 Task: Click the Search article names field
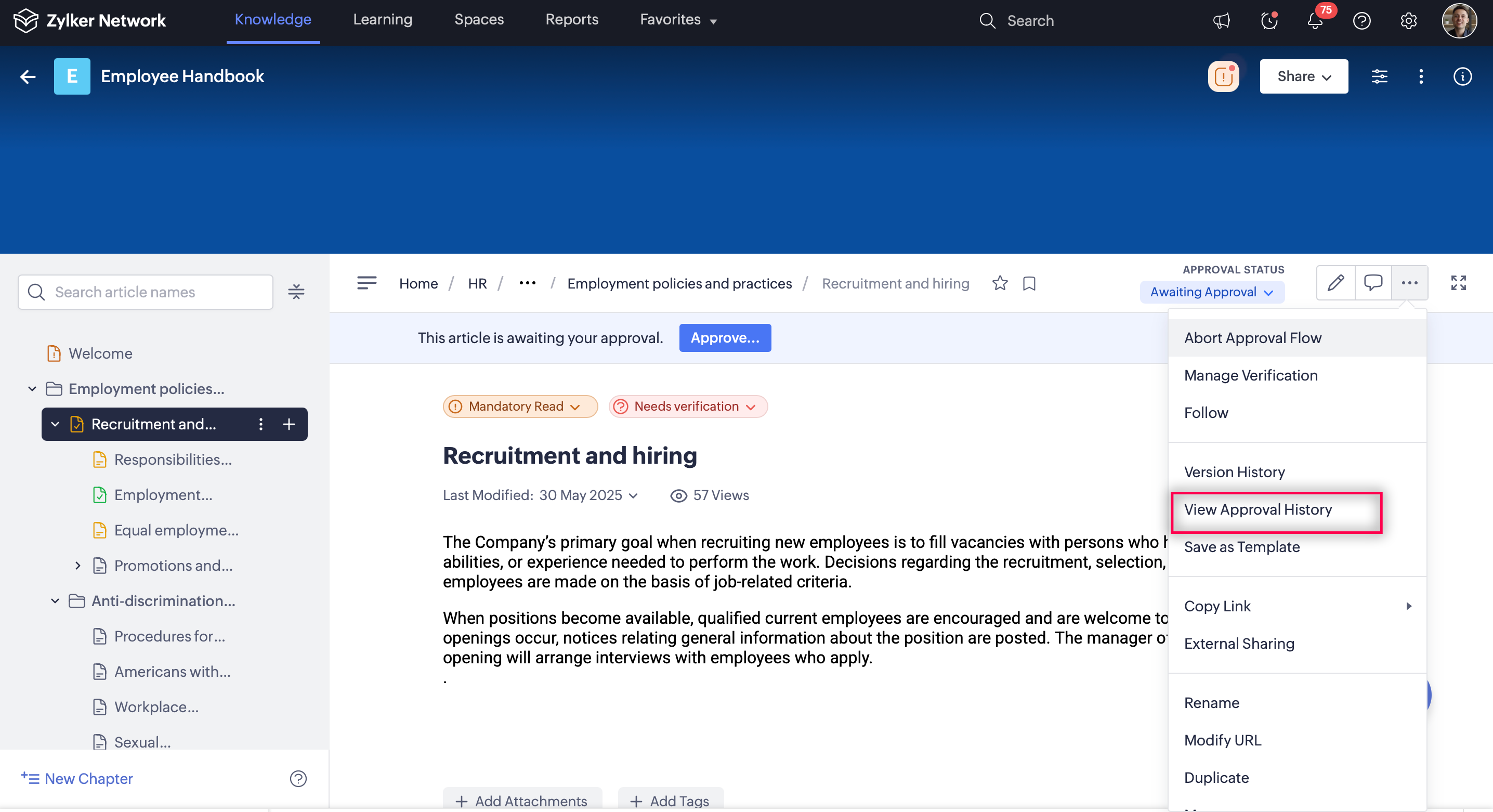point(146,292)
